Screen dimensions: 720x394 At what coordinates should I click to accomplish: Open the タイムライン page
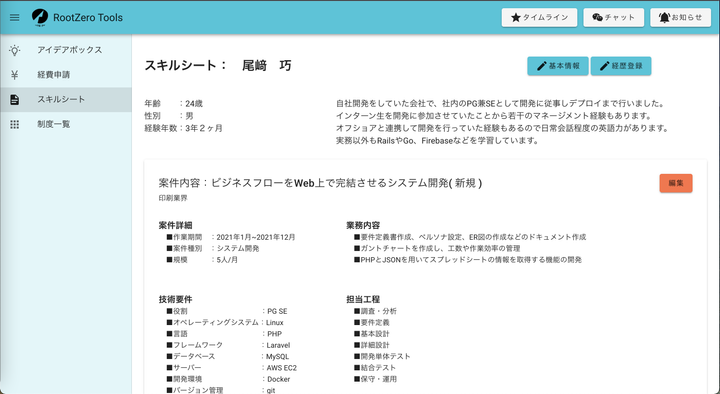pyautogui.click(x=539, y=17)
